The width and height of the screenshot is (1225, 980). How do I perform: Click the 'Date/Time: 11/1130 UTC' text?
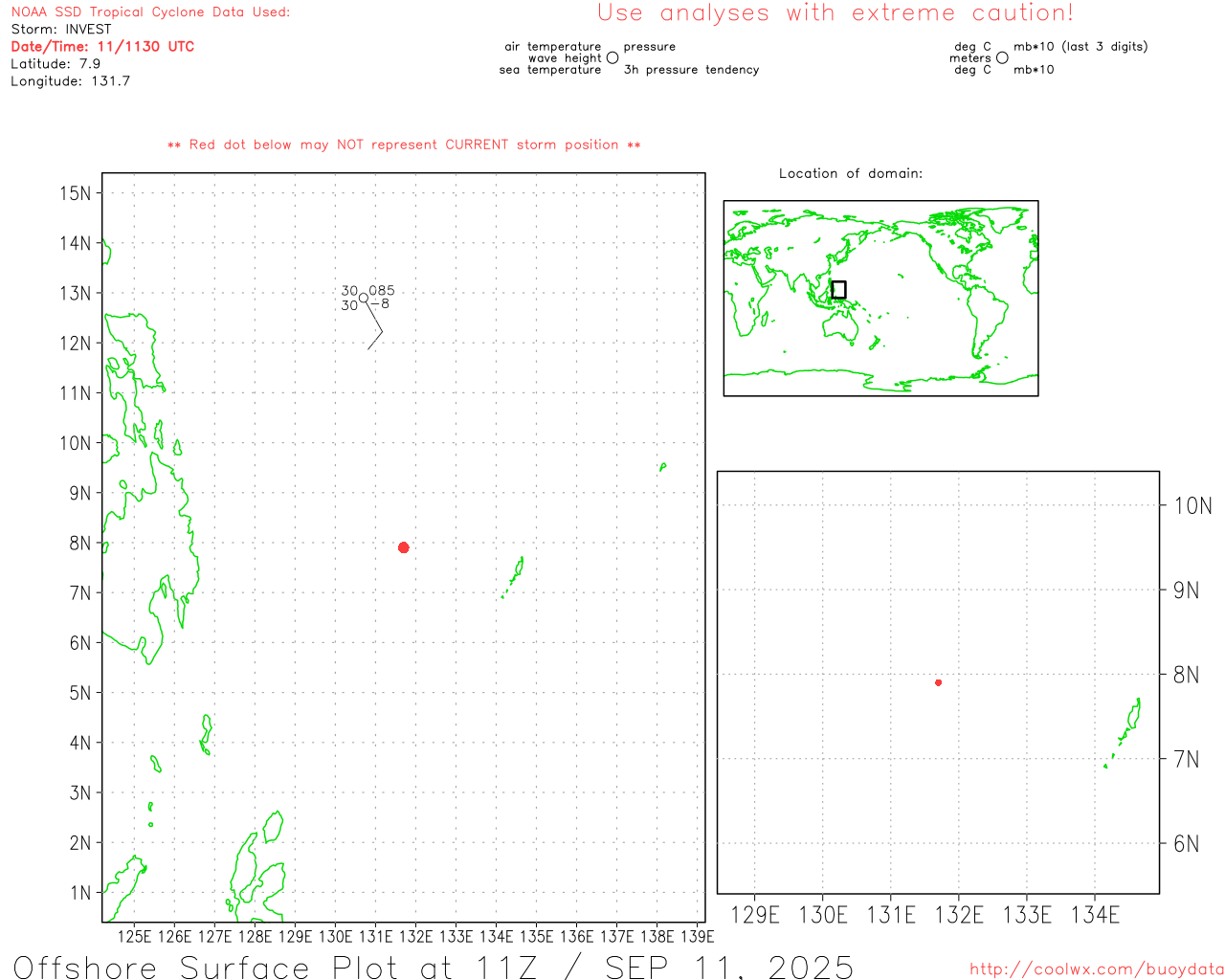coord(102,47)
